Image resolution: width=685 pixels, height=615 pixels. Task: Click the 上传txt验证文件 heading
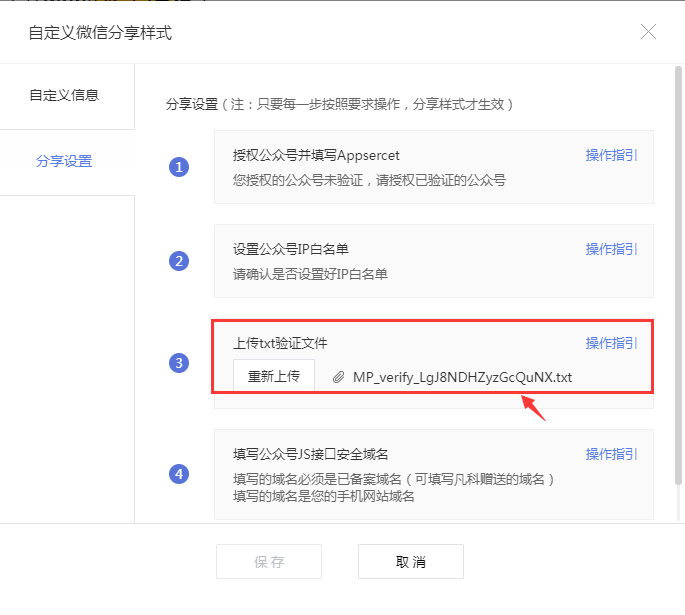click(280, 343)
